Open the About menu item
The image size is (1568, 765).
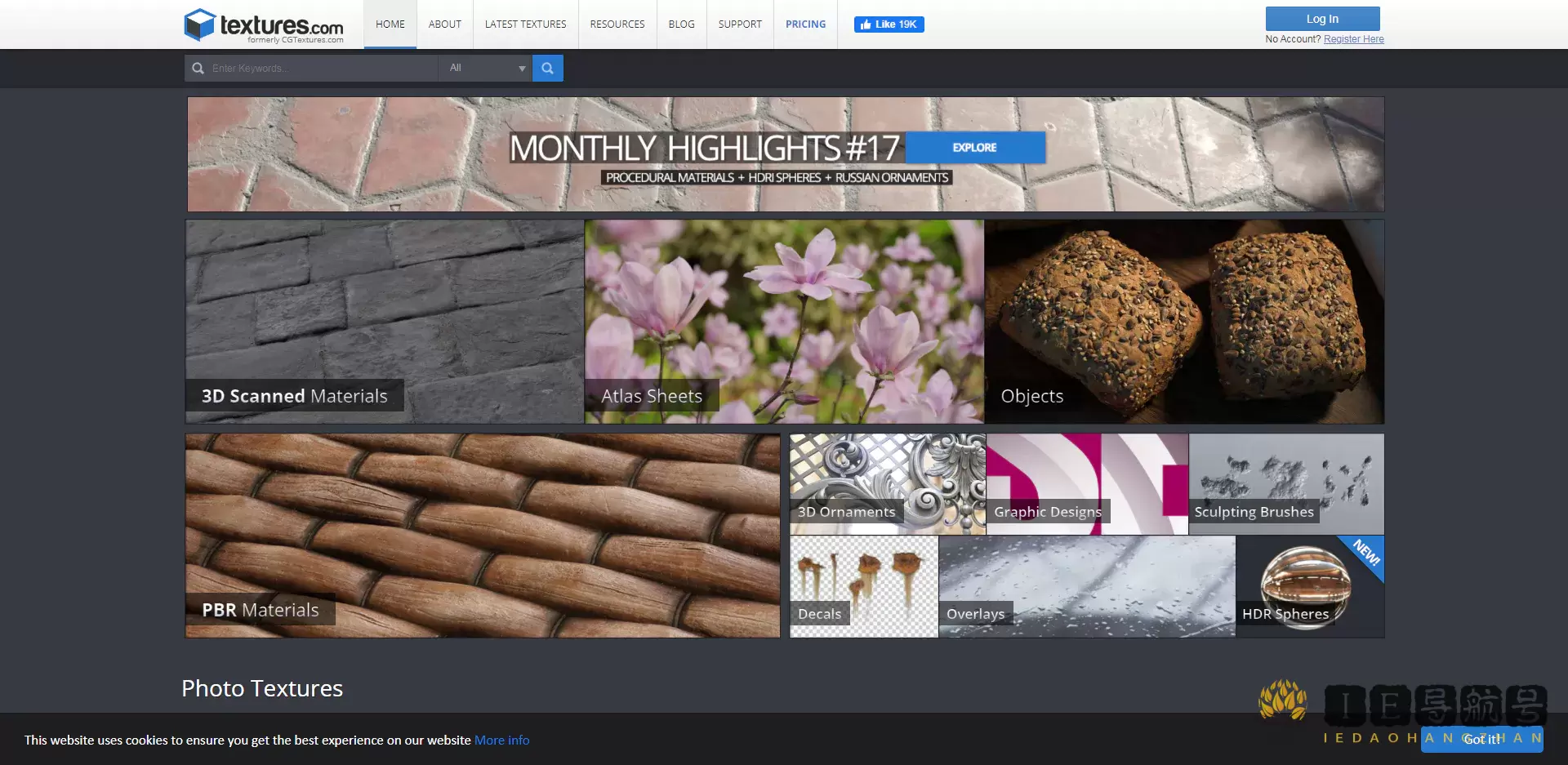(x=444, y=24)
